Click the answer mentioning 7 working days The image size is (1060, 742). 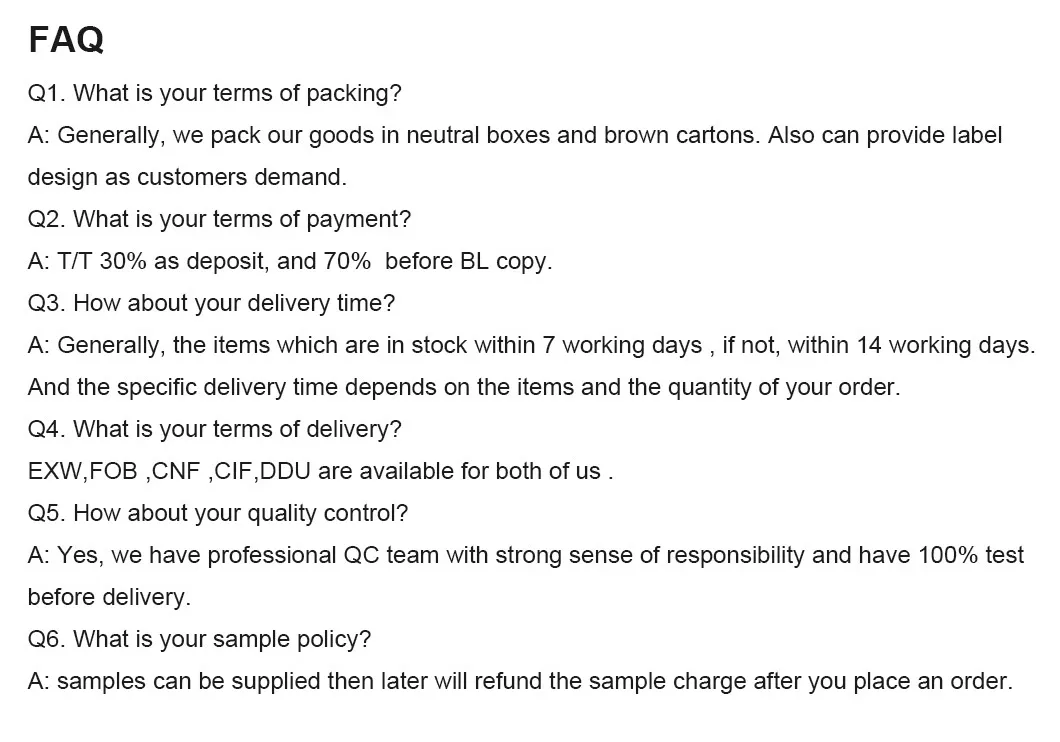tap(531, 345)
